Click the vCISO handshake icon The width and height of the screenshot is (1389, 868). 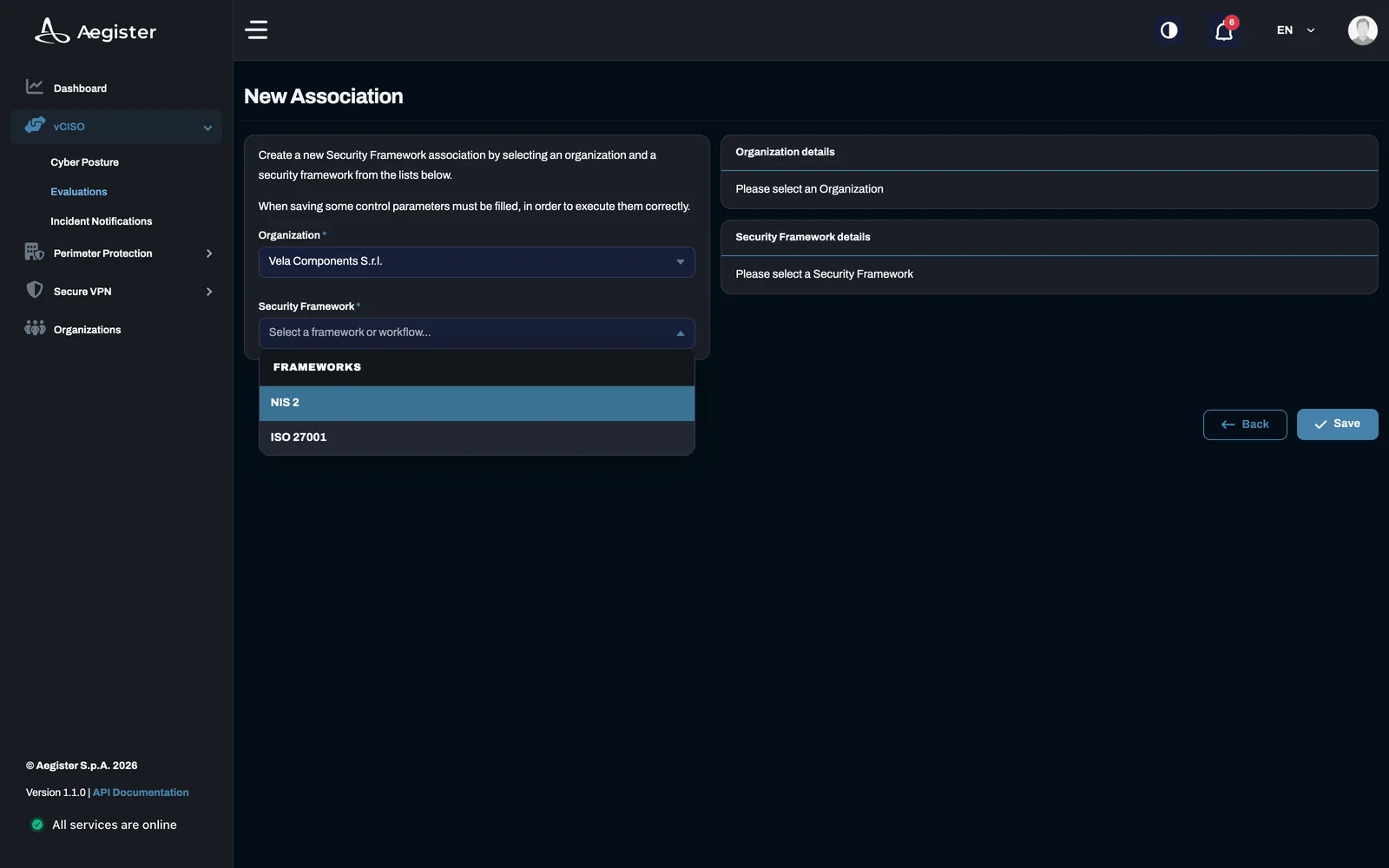(35, 126)
